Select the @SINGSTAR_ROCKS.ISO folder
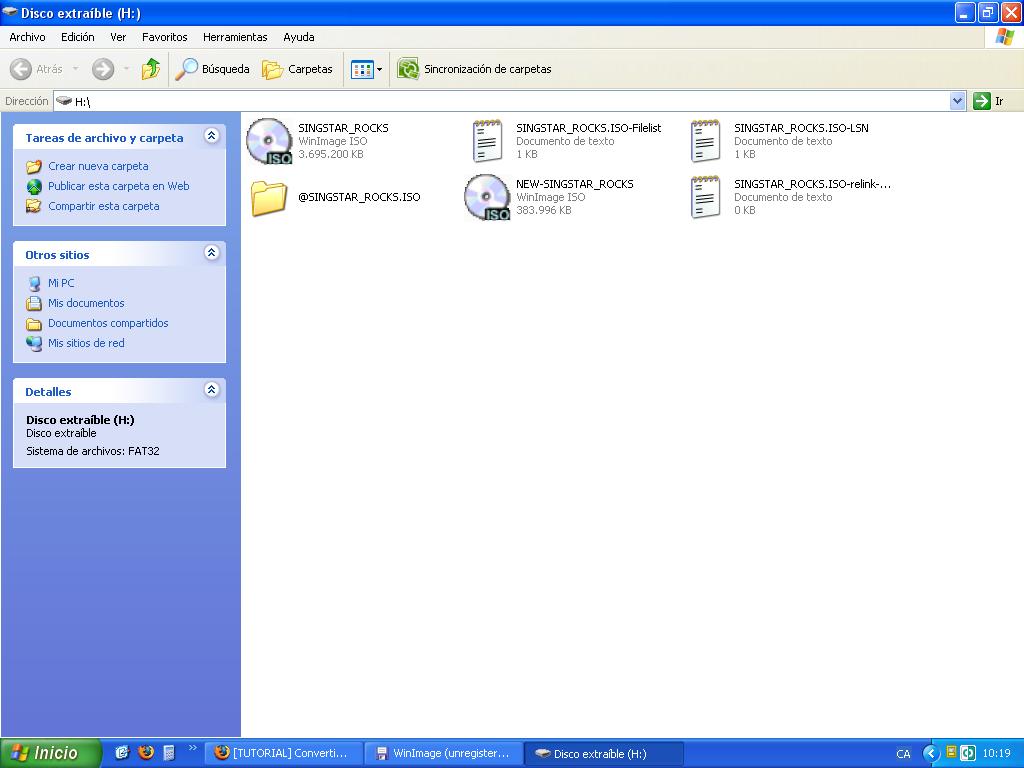1024x768 pixels. [269, 197]
